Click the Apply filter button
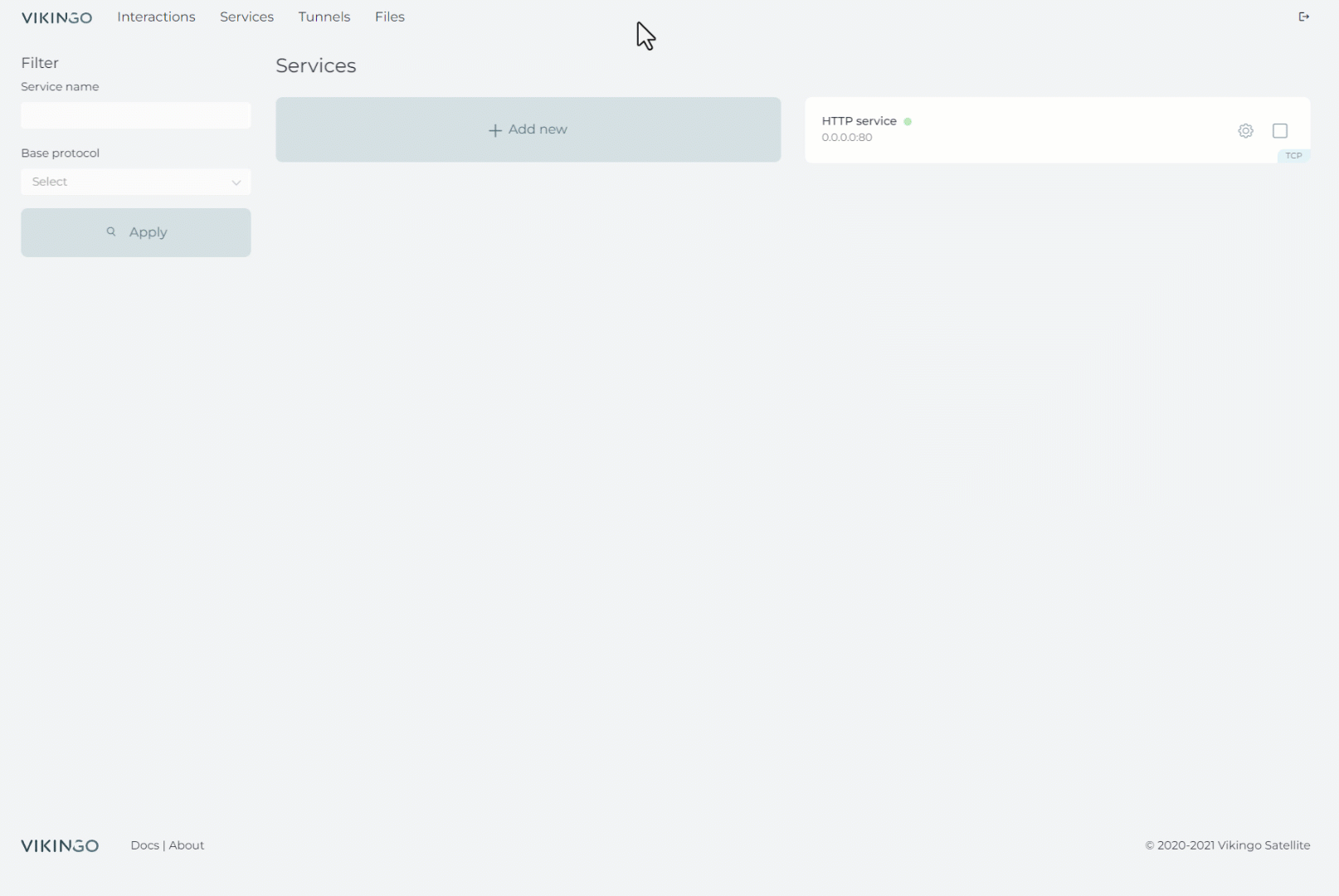The height and width of the screenshot is (896, 1339). coord(136,232)
